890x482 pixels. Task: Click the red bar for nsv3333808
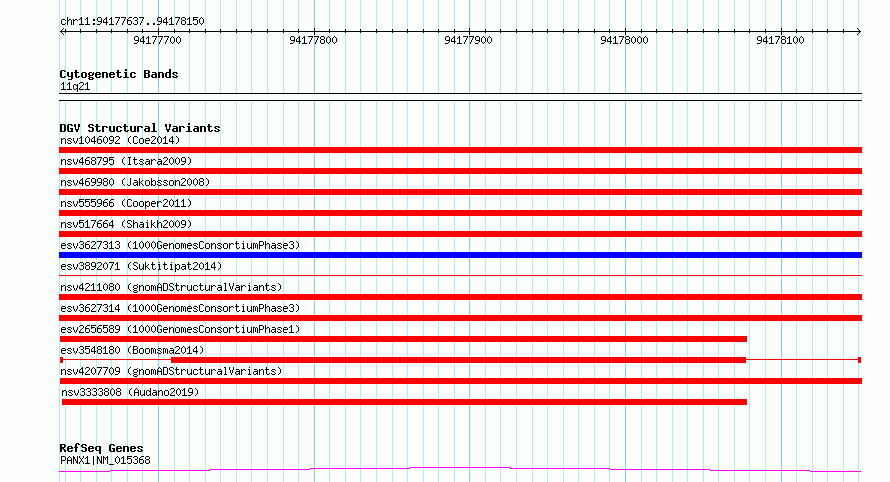[404, 402]
